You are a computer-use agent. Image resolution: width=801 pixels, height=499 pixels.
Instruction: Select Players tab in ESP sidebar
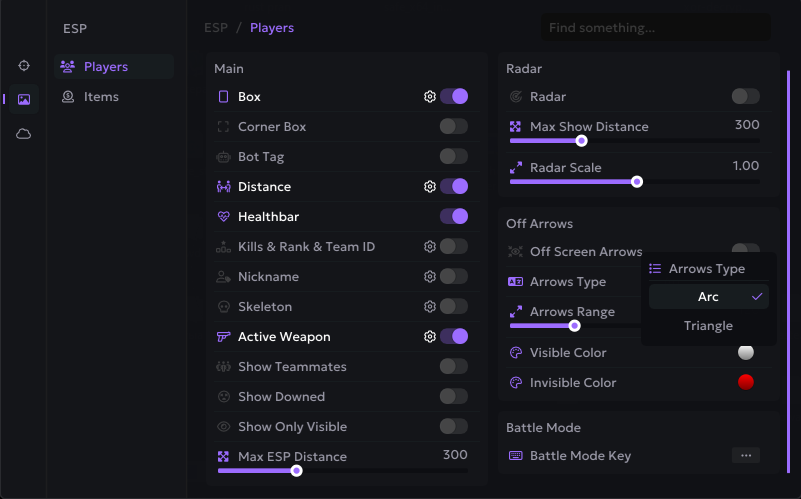pyautogui.click(x=105, y=67)
